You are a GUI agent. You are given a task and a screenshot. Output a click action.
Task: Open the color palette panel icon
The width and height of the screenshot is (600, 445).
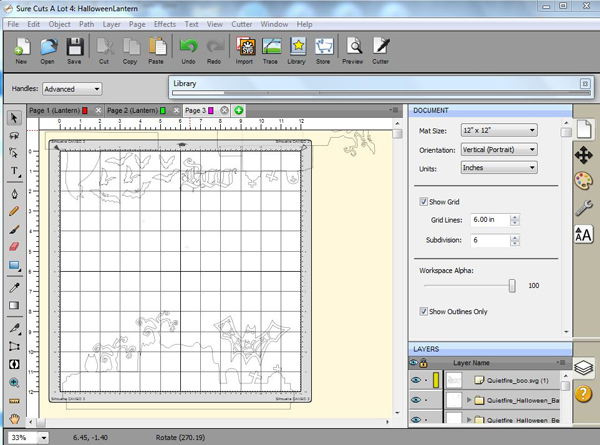[583, 181]
